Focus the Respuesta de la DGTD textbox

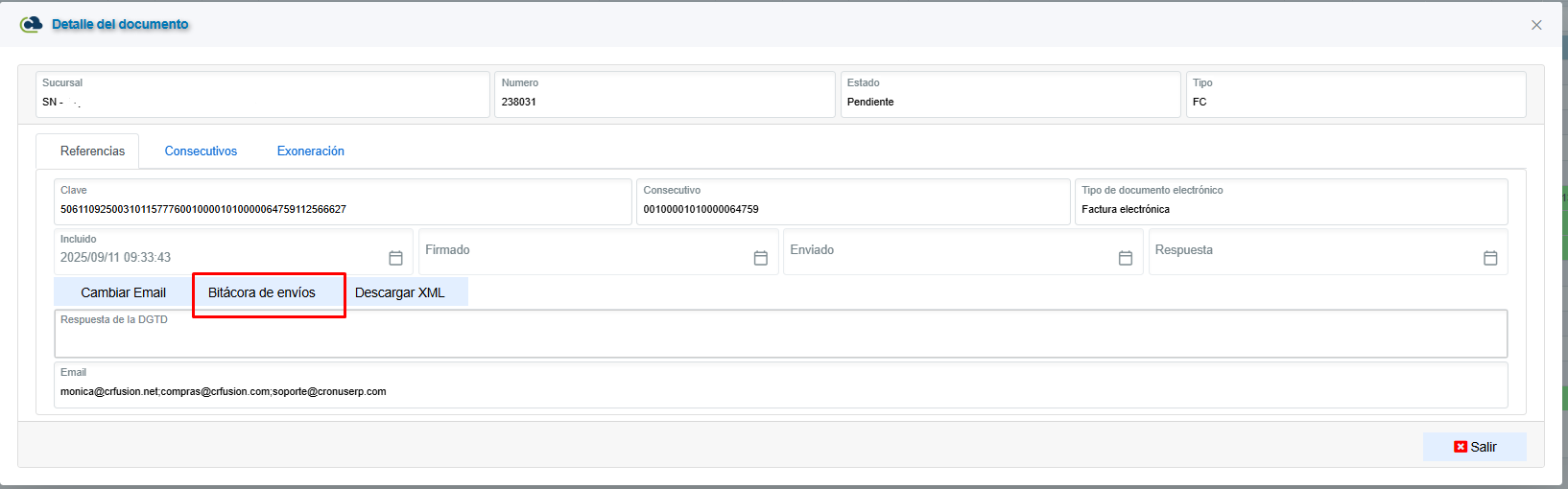point(779,339)
